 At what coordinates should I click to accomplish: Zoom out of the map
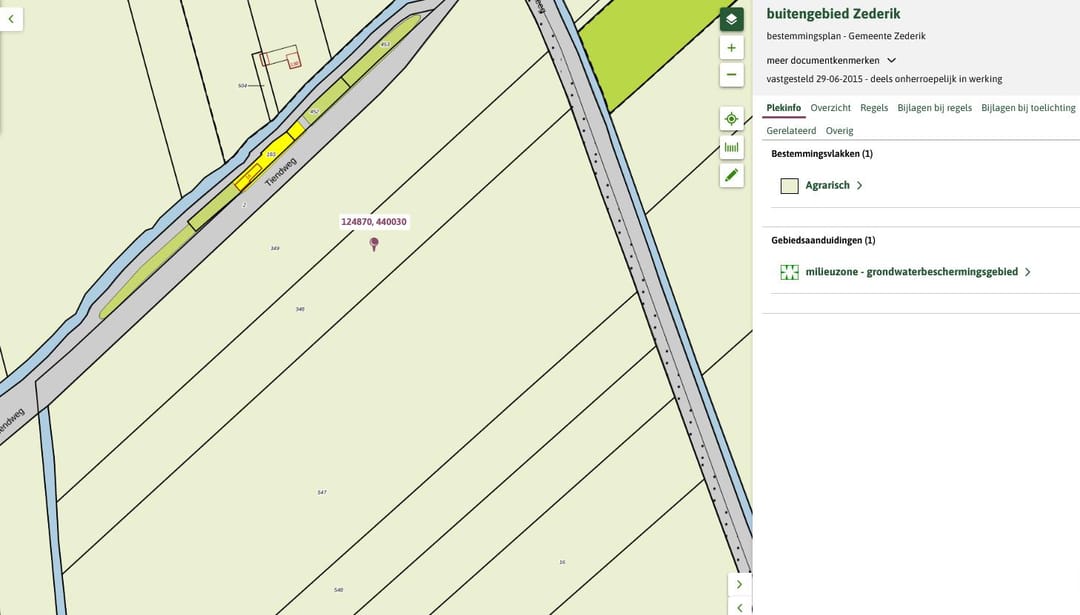coord(731,75)
